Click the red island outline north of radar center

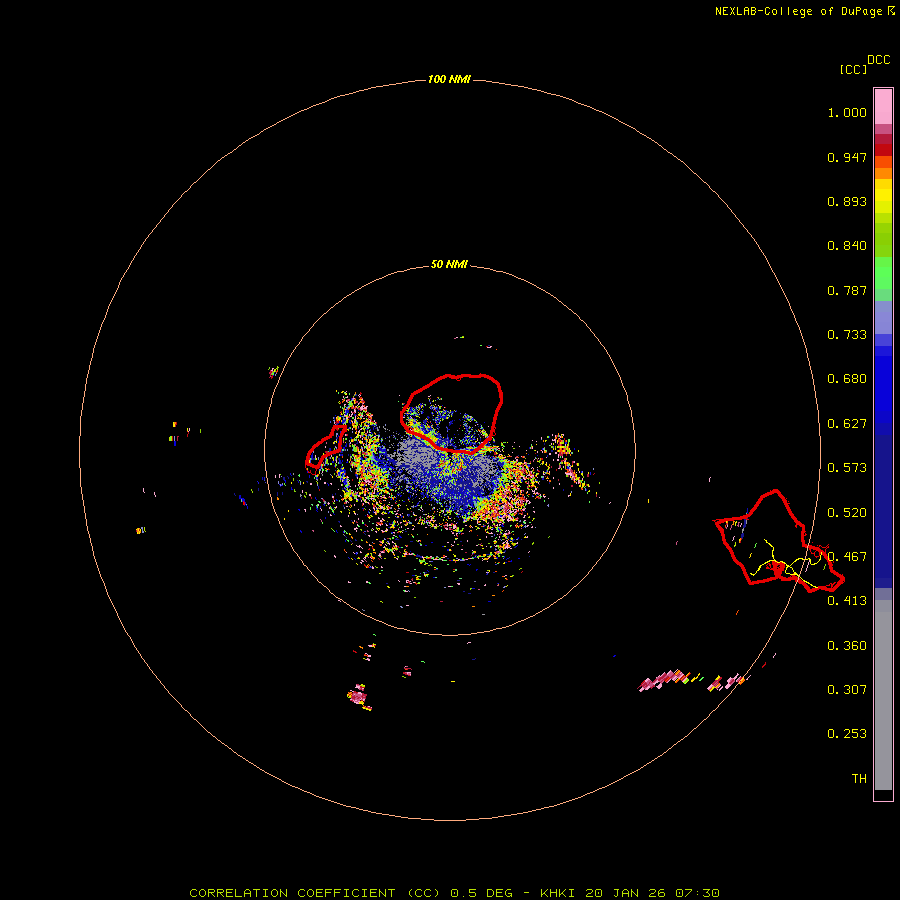click(452, 413)
